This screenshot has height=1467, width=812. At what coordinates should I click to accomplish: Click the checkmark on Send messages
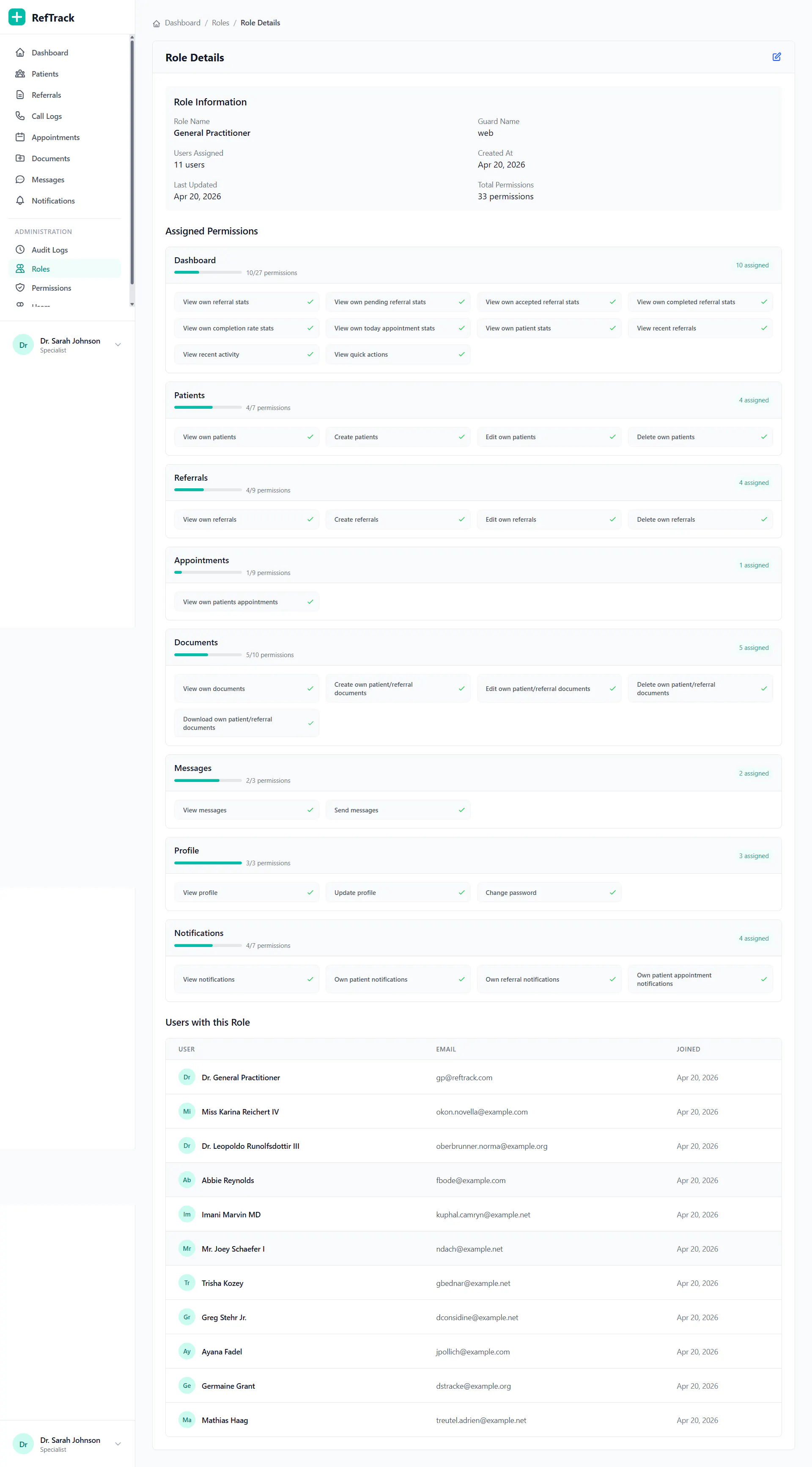pos(461,810)
